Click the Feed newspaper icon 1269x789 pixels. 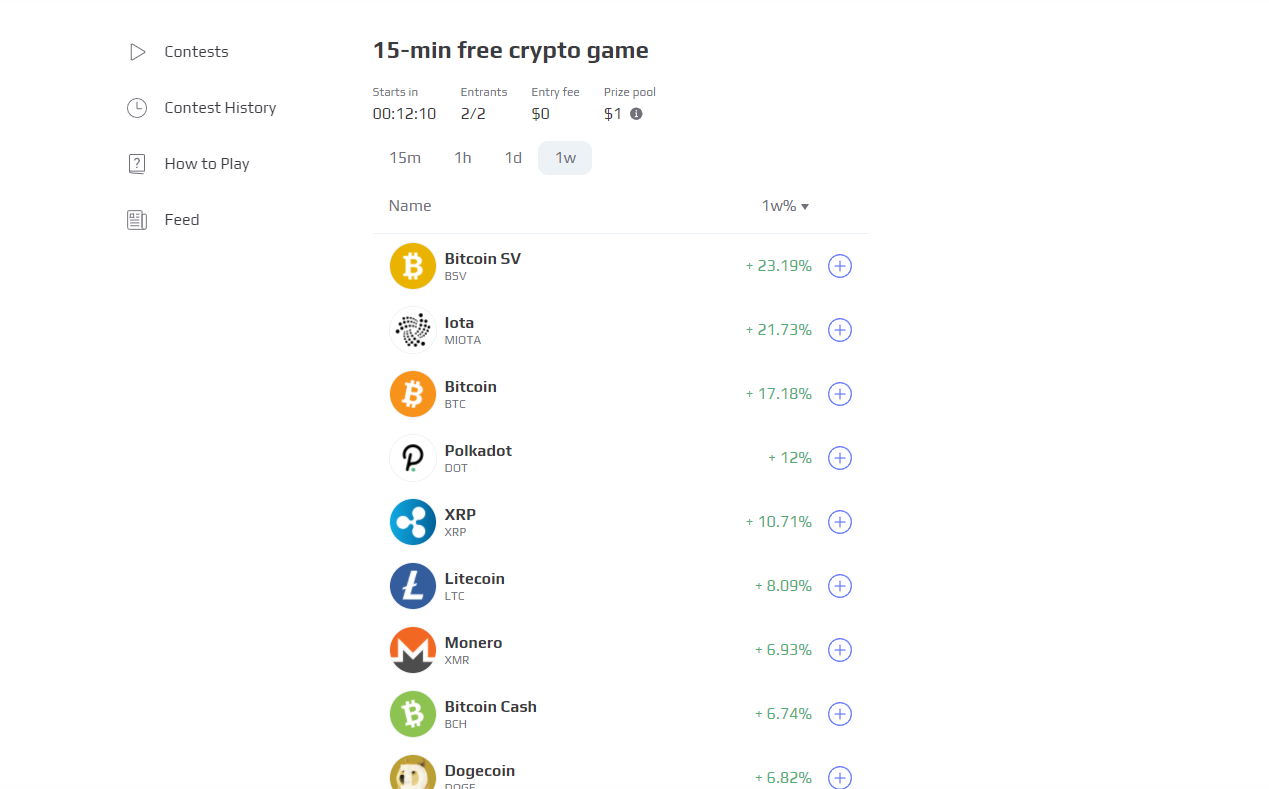(x=137, y=220)
